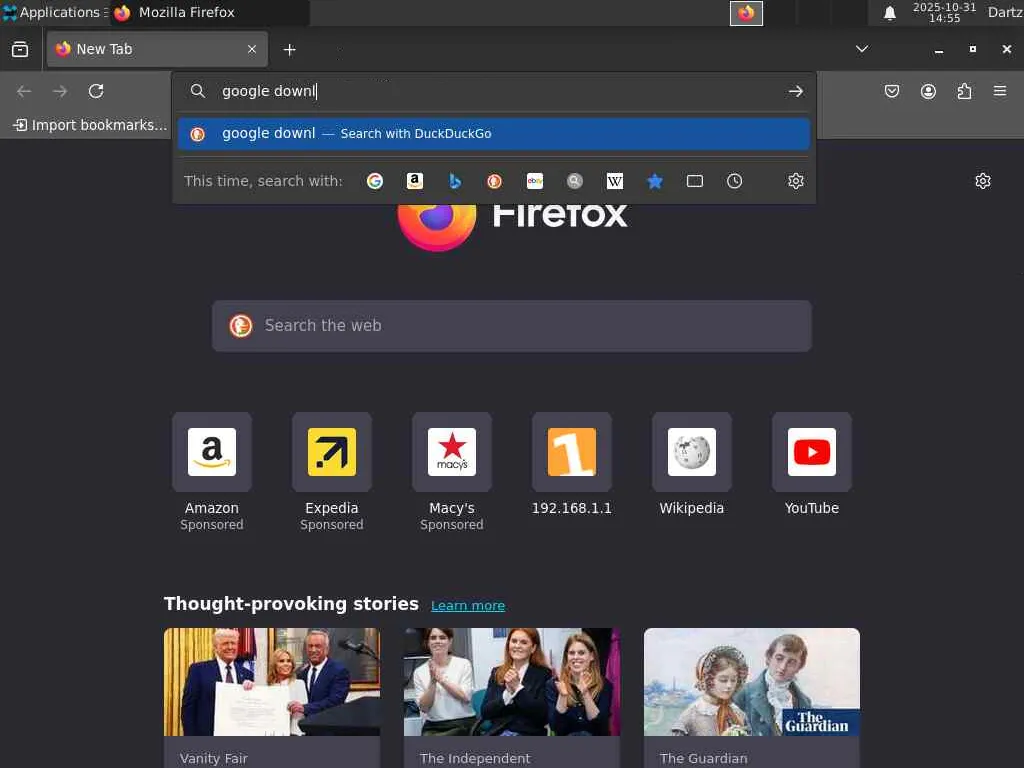Search bookmarks using the star icon
This screenshot has height=768, width=1024.
(655, 181)
